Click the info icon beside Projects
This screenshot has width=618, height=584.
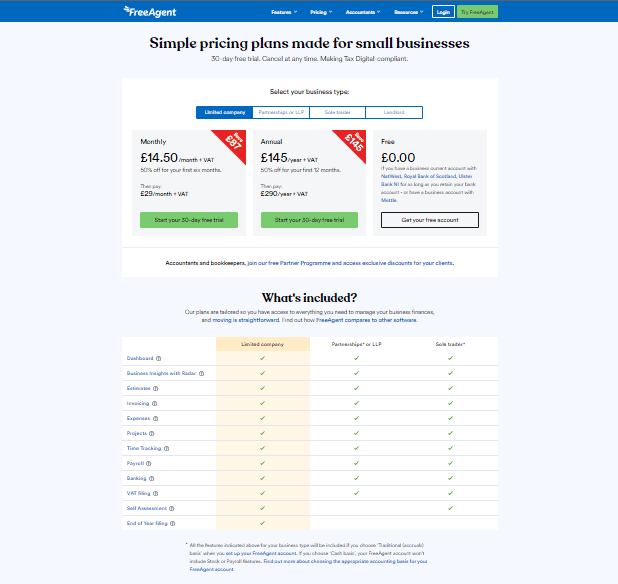152,433
